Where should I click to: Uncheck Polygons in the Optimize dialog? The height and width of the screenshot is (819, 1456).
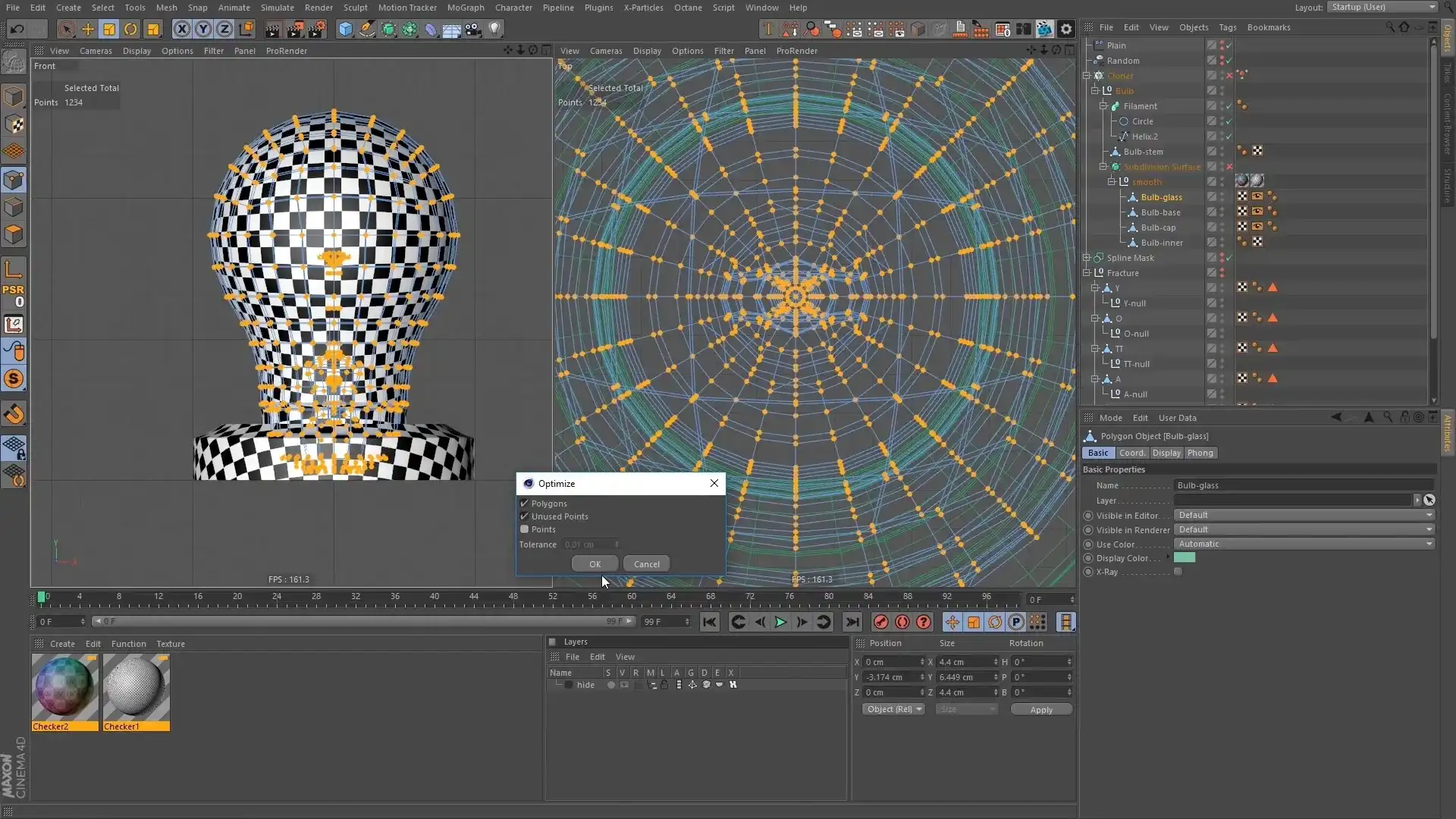coord(525,503)
